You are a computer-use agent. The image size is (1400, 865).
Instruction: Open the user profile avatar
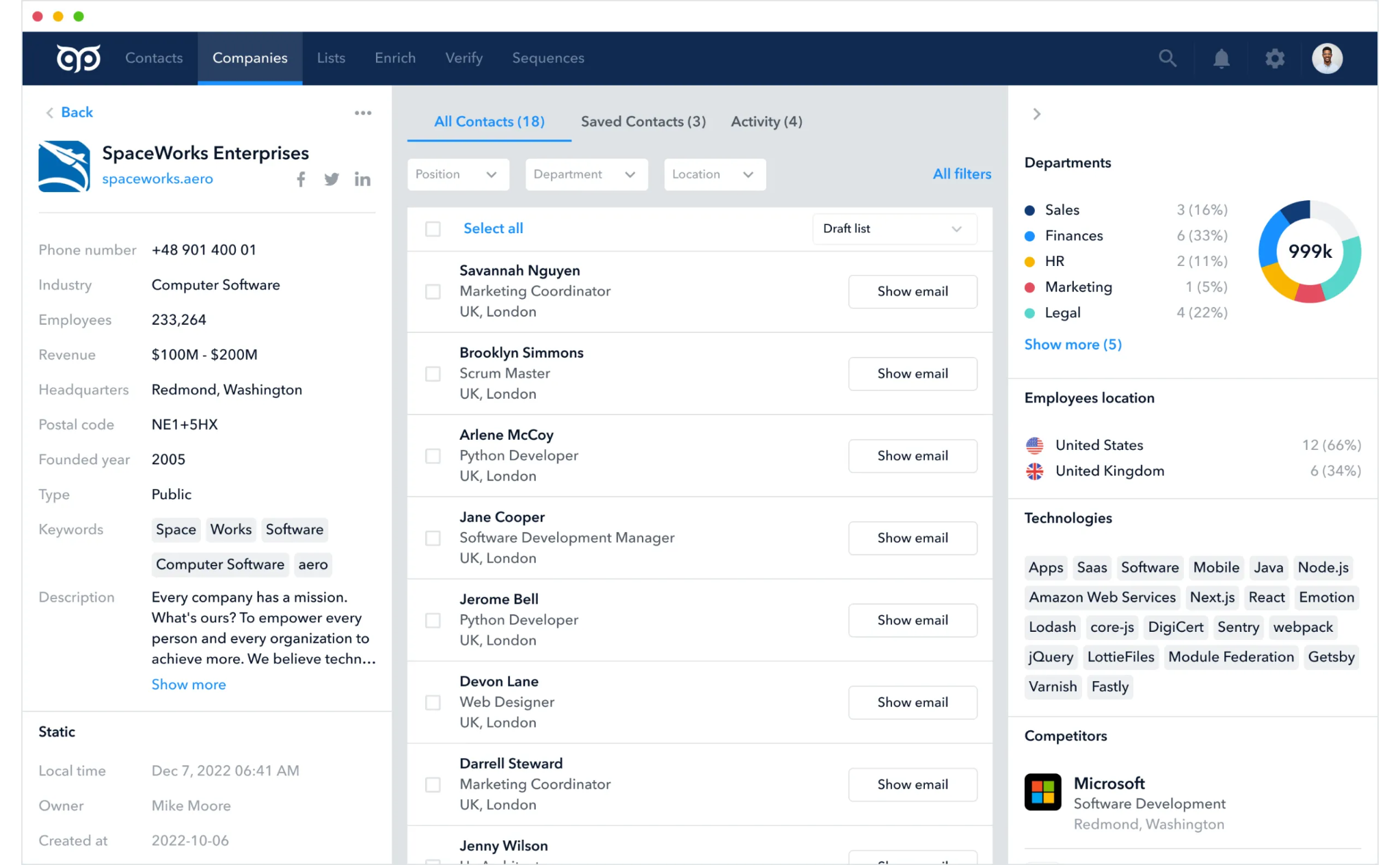1327,58
